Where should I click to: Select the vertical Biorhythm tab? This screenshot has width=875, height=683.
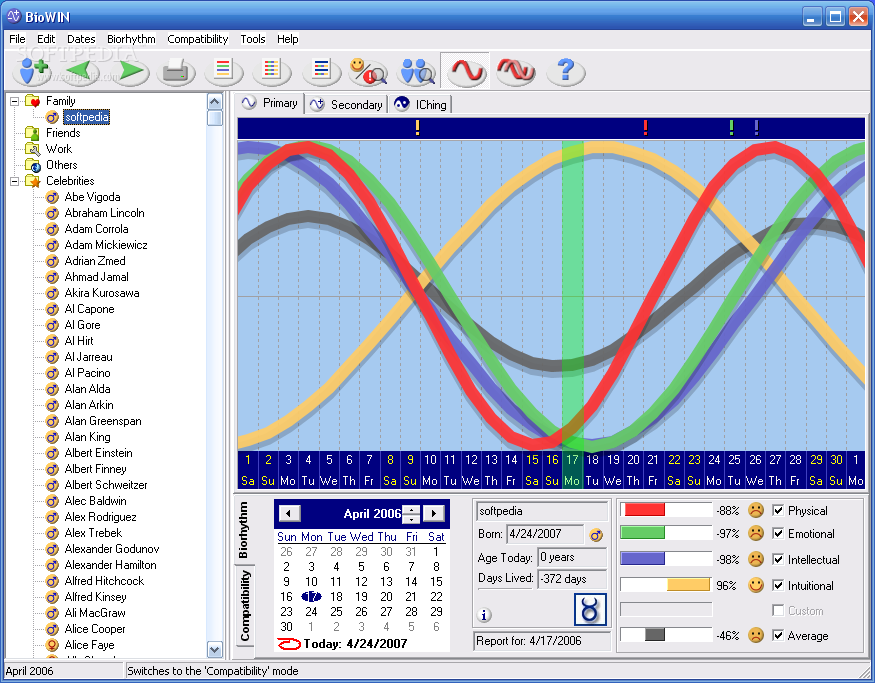pos(243,530)
